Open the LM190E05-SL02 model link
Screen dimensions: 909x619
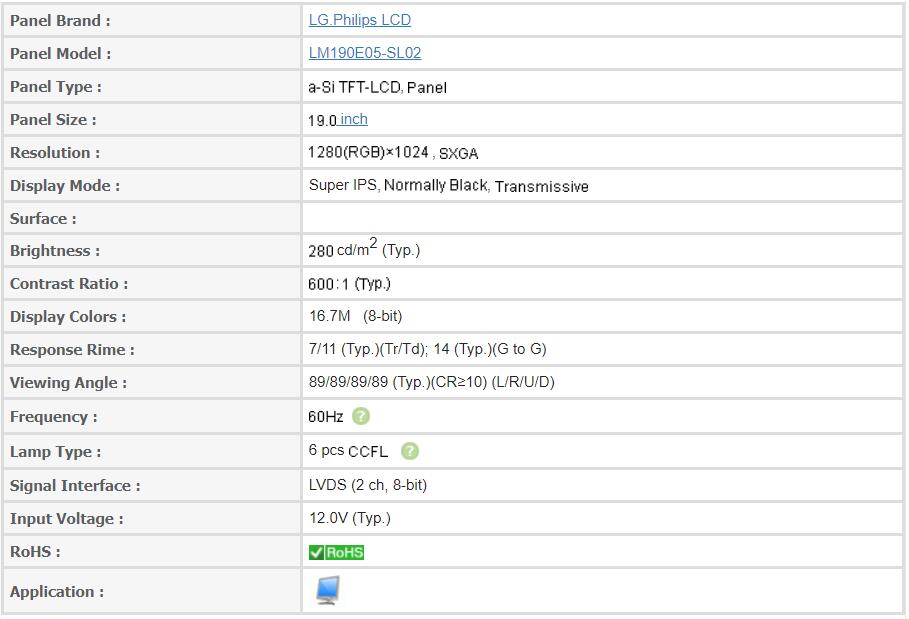365,53
